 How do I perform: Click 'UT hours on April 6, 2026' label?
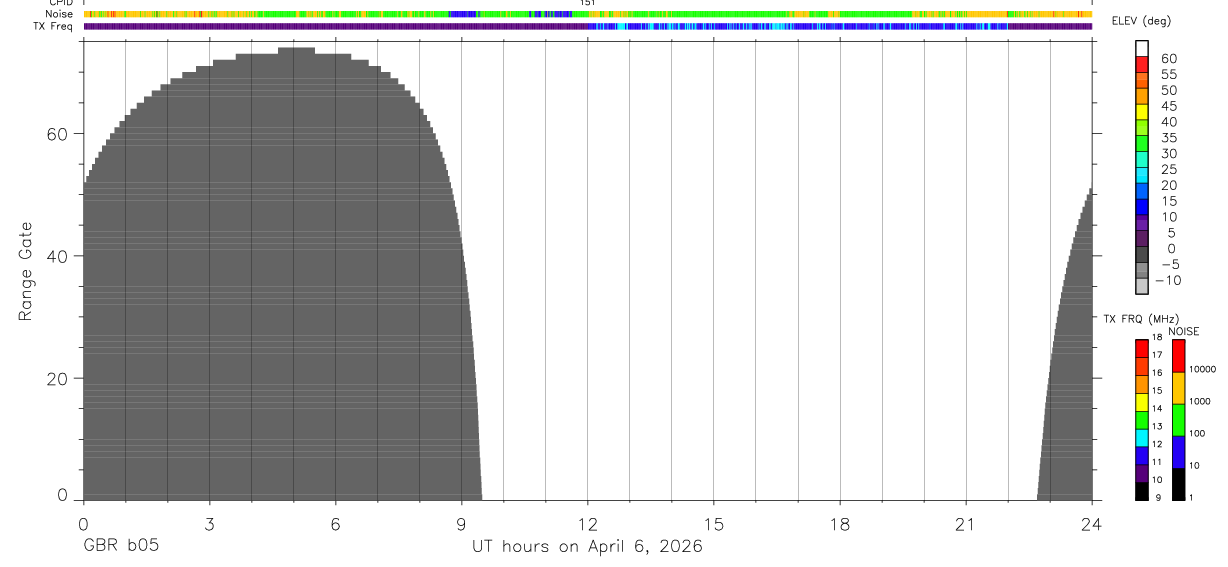[x=587, y=547]
